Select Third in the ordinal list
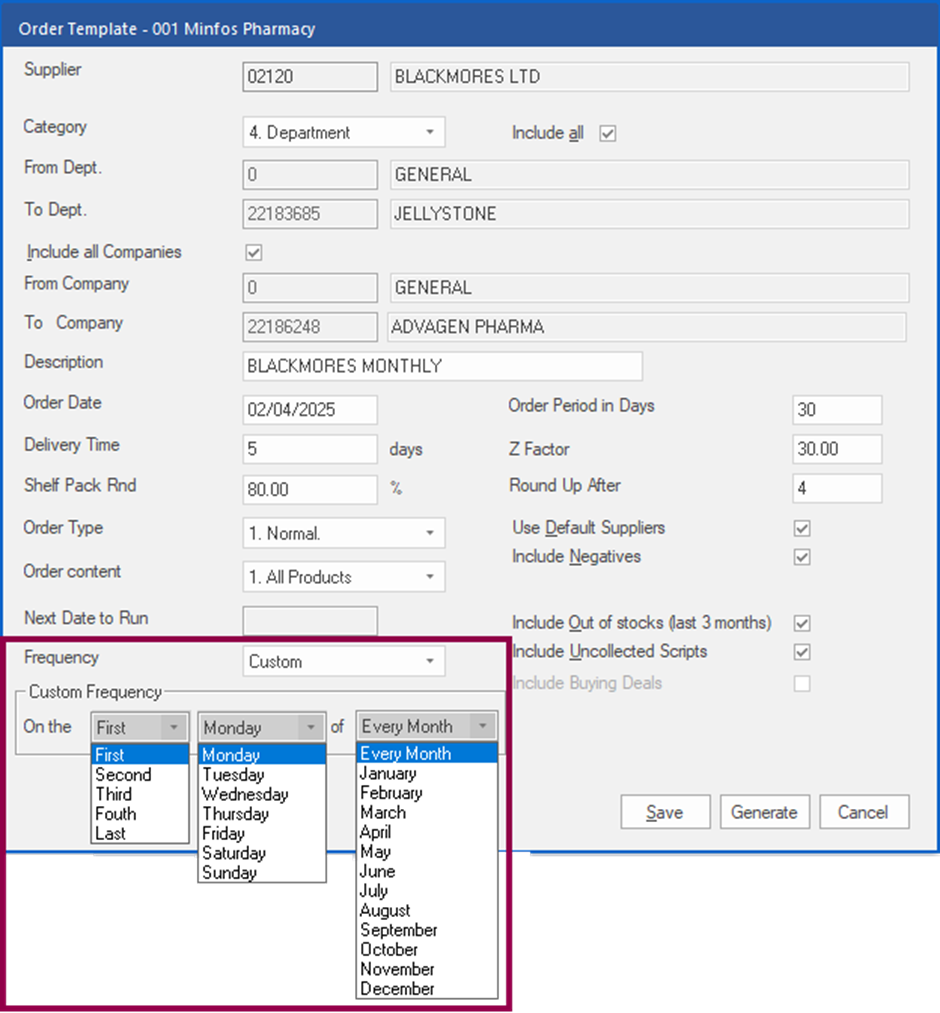Image resolution: width=940 pixels, height=1013 pixels. point(140,794)
